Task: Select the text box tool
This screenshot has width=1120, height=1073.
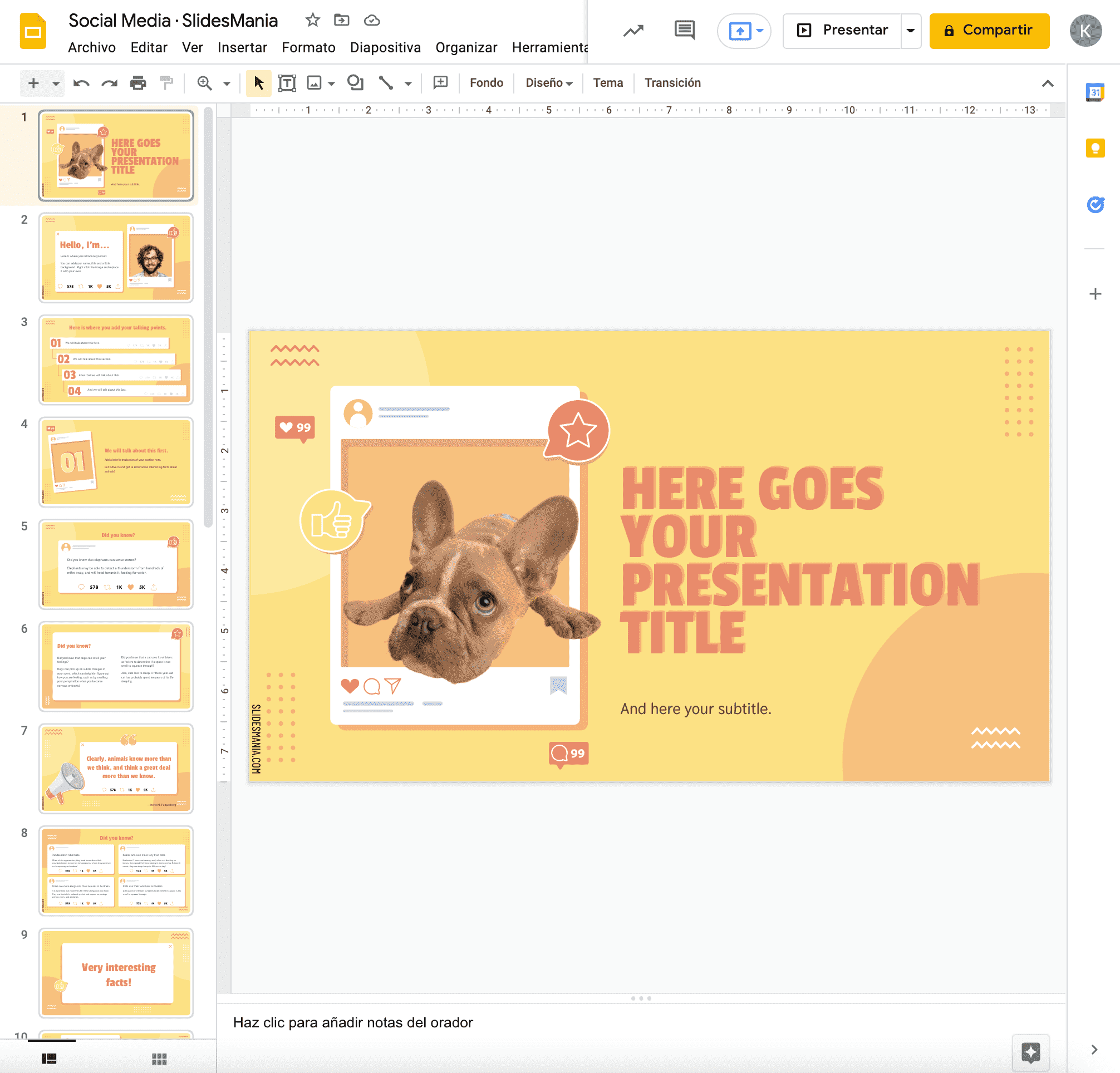Action: tap(287, 83)
